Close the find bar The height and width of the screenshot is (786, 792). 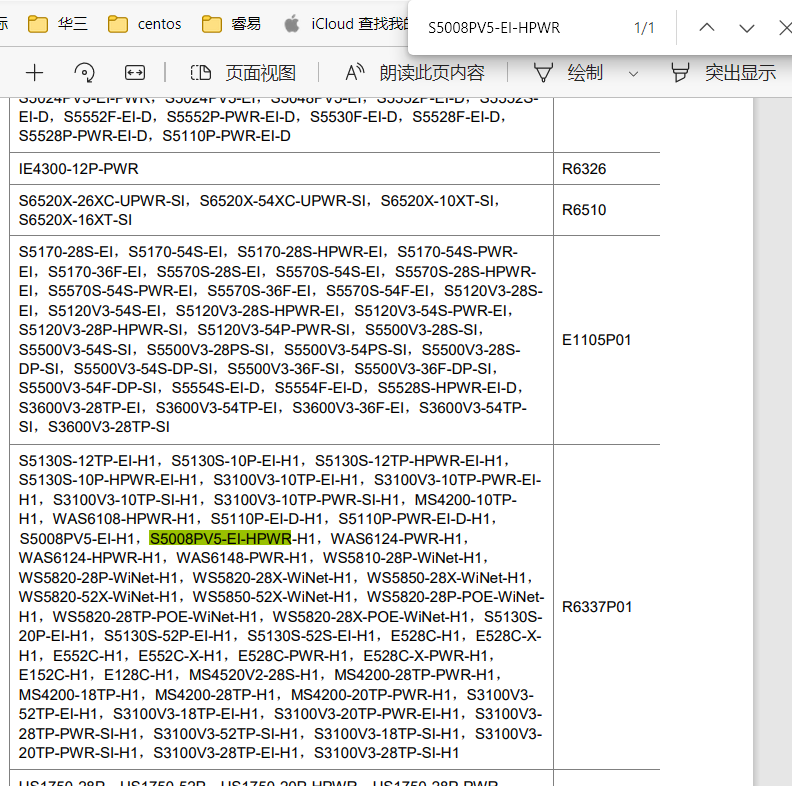click(785, 28)
